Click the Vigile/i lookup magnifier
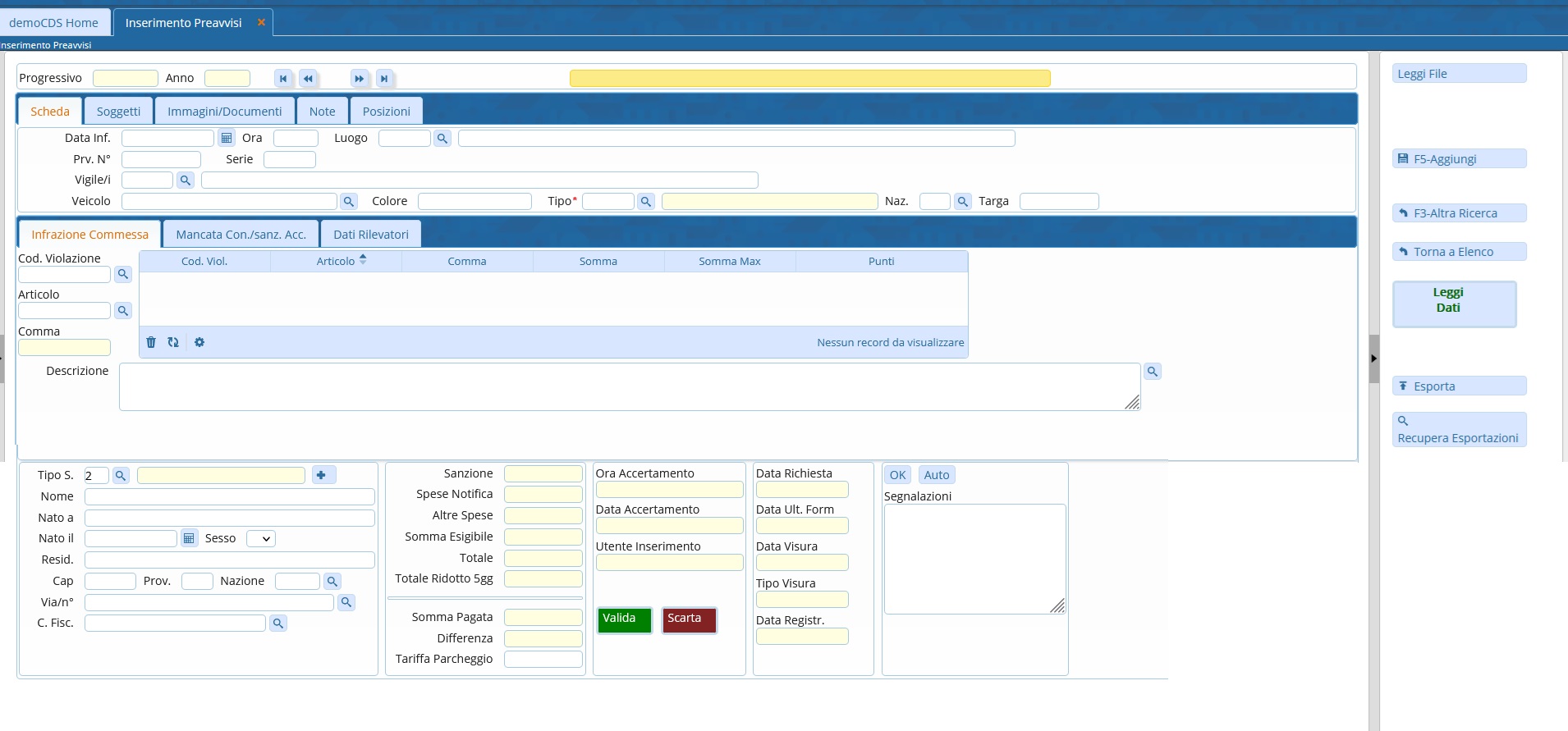This screenshot has height=731, width=1568. point(186,180)
